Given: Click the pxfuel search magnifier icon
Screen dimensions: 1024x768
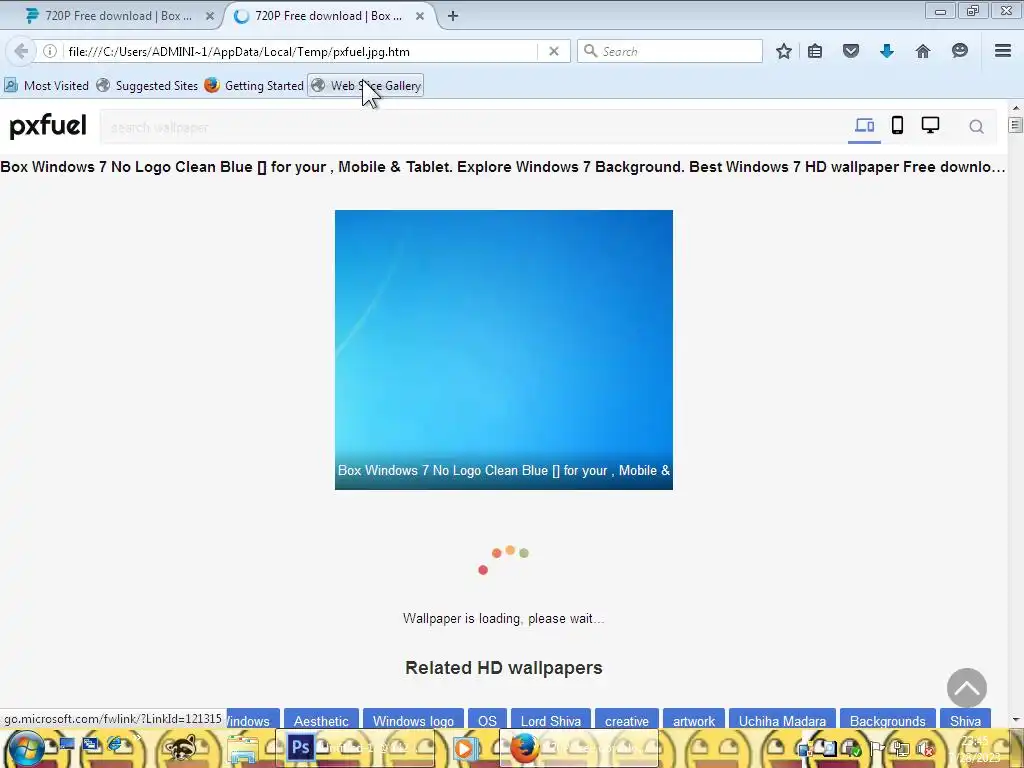Looking at the screenshot, I should tap(976, 127).
